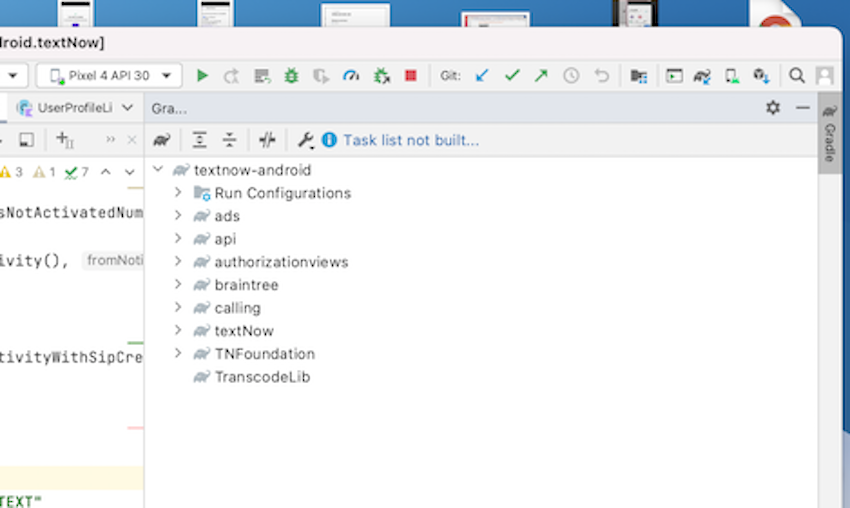Go to next highlighted error arrow
This screenshot has height=508, width=850.
tap(130, 172)
